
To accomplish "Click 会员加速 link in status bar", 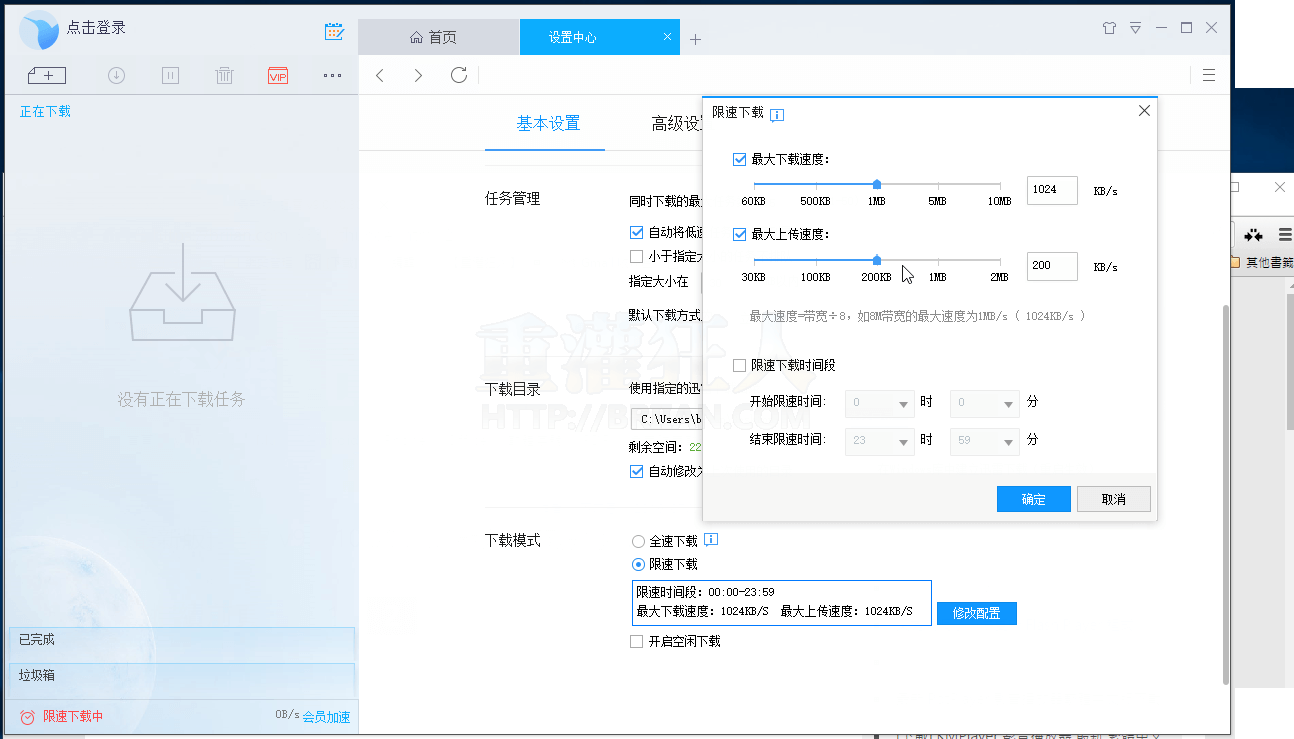I will pos(326,717).
